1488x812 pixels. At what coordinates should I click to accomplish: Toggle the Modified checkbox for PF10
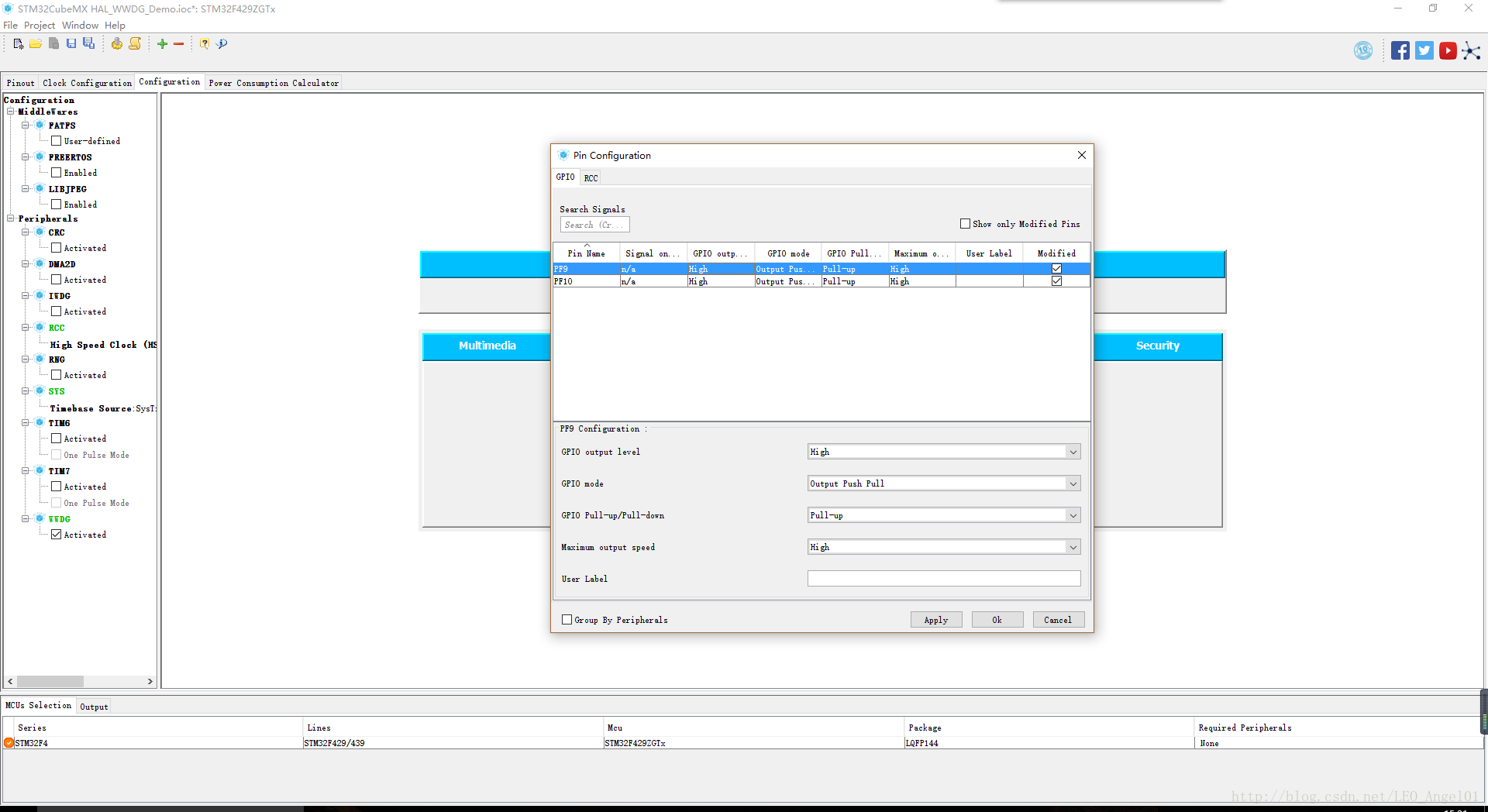pyautogui.click(x=1056, y=281)
